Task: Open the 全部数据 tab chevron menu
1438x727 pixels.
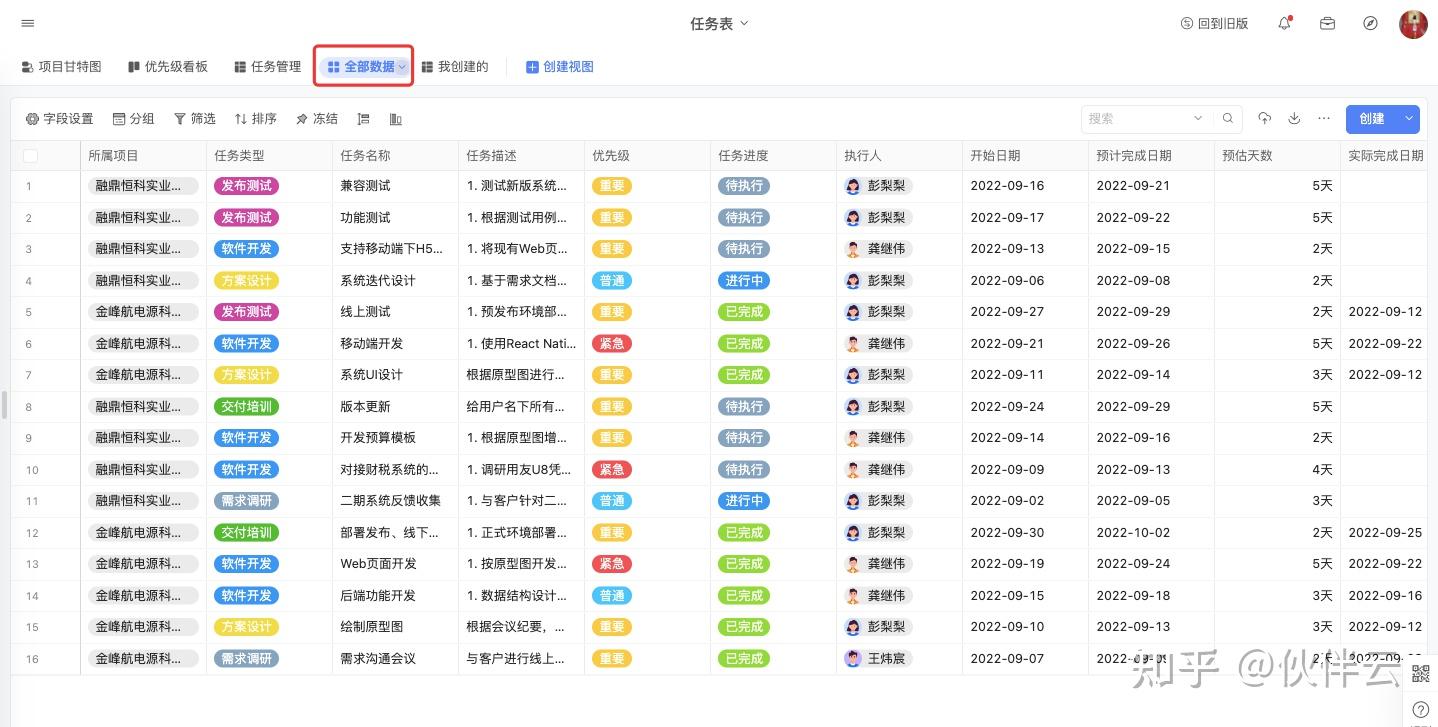Action: [x=402, y=67]
